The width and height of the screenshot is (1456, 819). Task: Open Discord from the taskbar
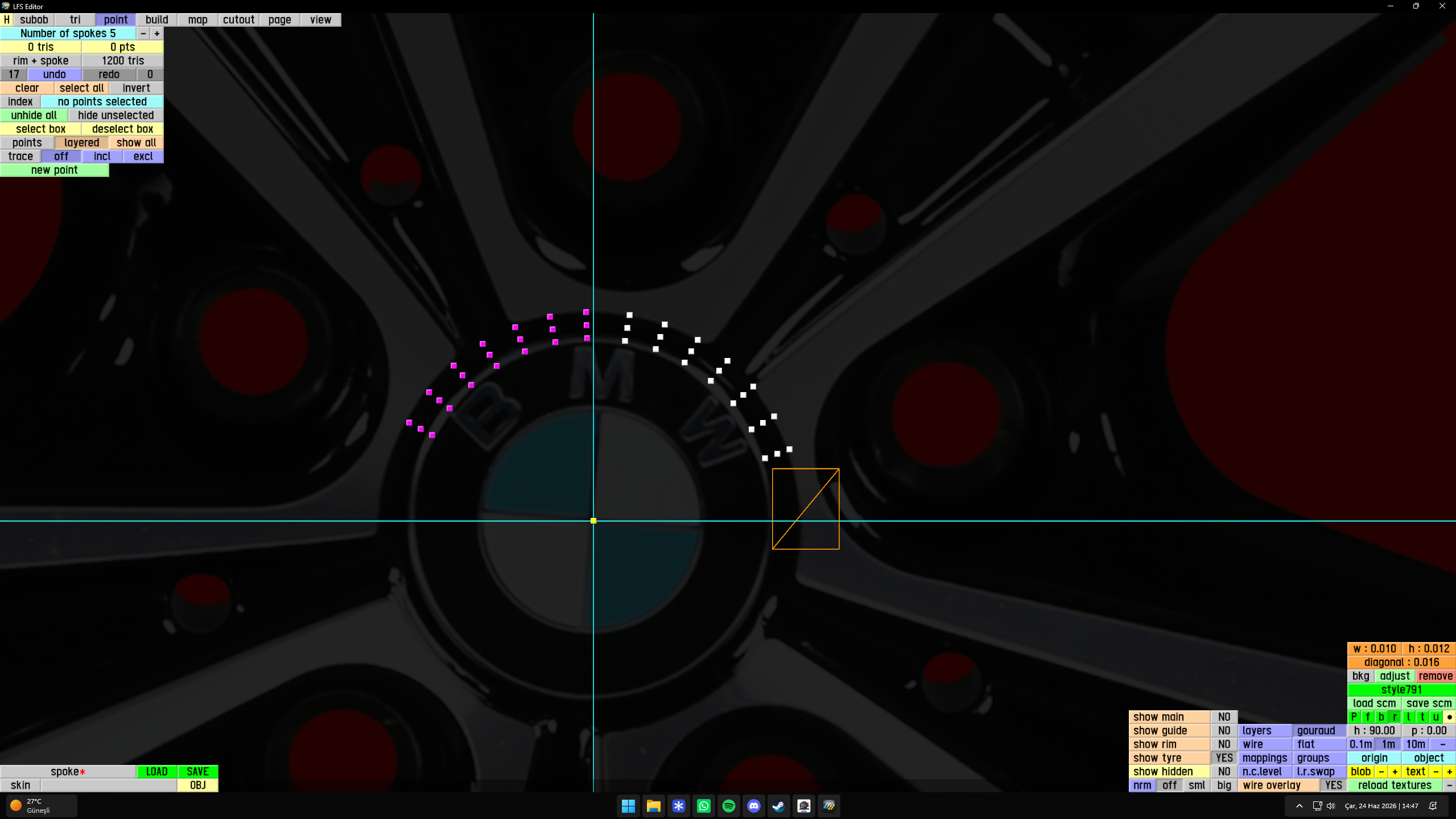tap(754, 805)
